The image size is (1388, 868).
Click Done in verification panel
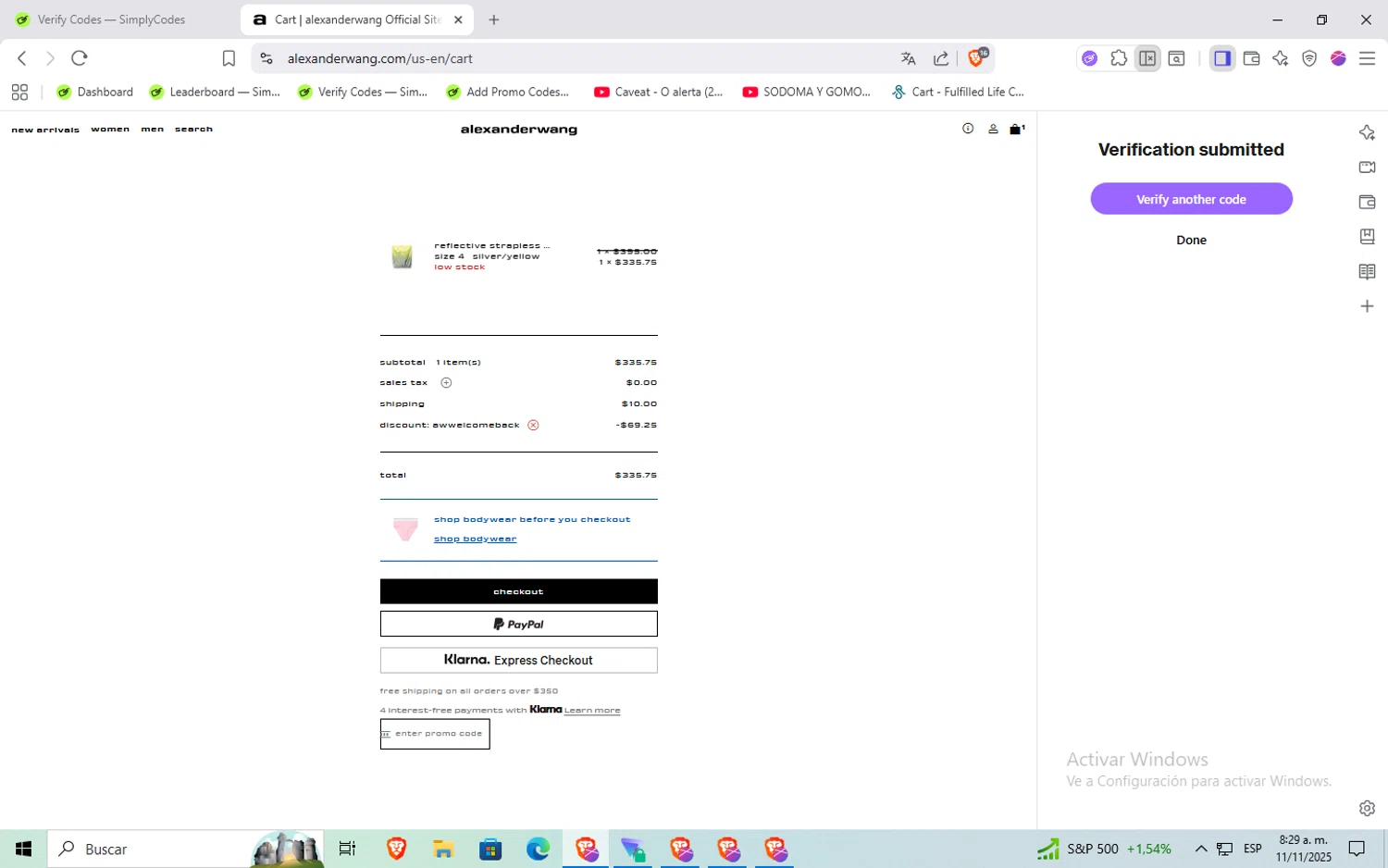1191,240
